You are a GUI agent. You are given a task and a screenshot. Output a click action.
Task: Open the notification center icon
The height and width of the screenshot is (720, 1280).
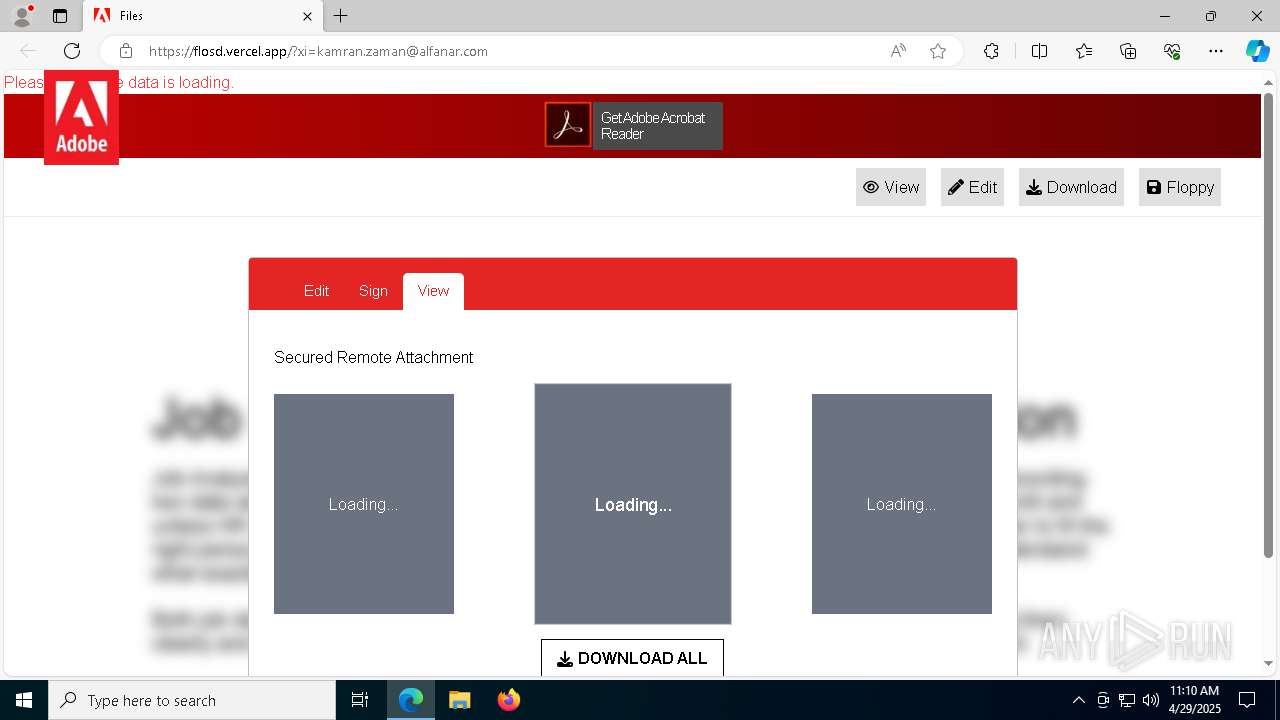(1247, 700)
